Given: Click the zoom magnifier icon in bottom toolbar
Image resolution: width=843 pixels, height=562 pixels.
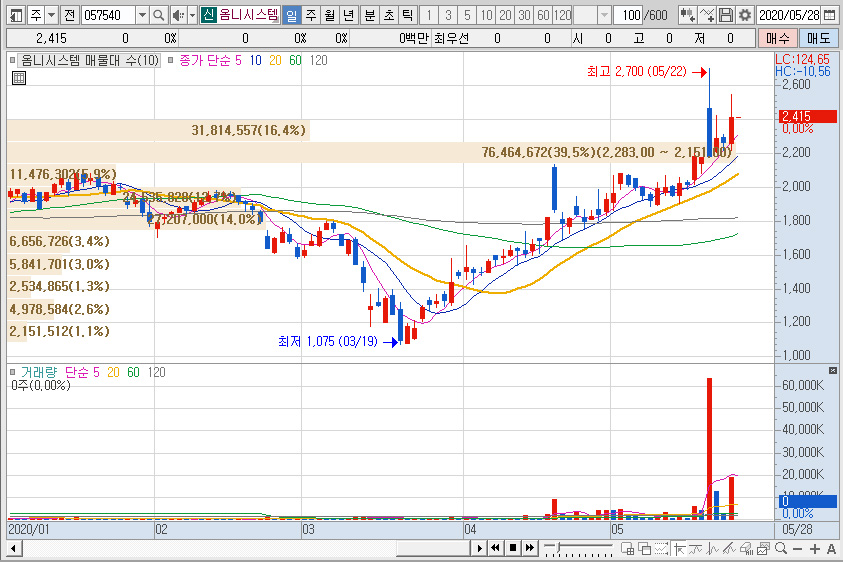Looking at the screenshot, I should pyautogui.click(x=781, y=549).
